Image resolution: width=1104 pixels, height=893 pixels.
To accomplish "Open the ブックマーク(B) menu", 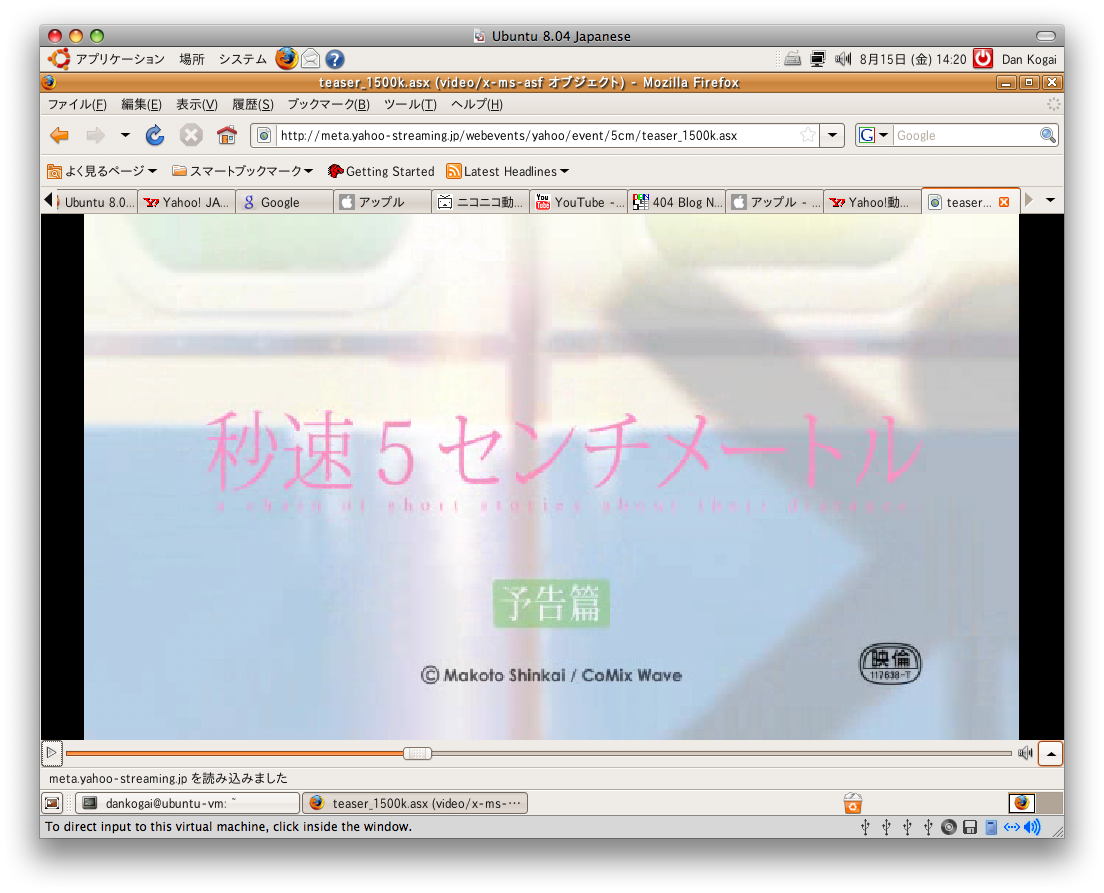I will click(x=328, y=104).
